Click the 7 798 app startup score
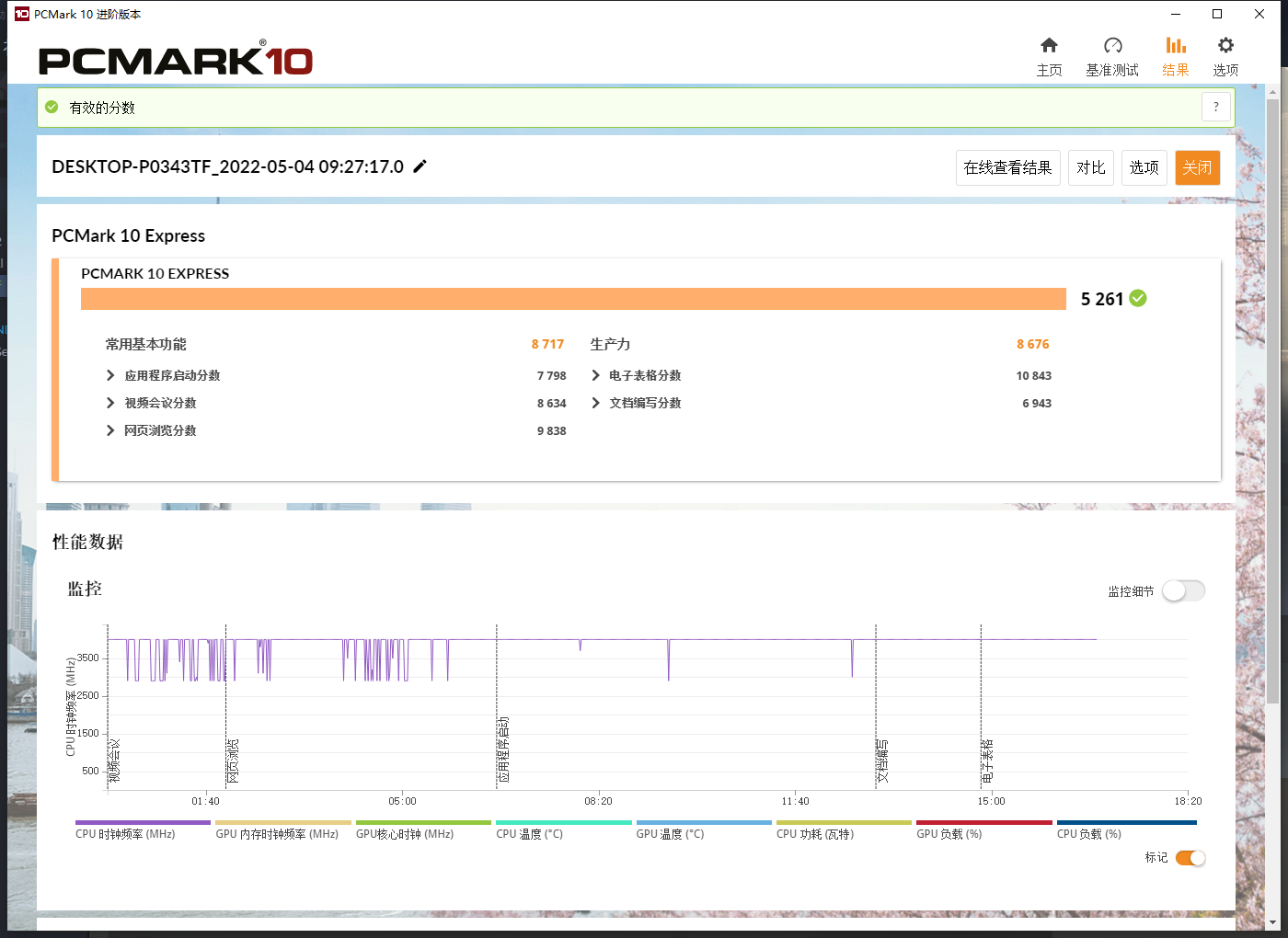Screen dimensions: 1288x938 click(x=552, y=375)
